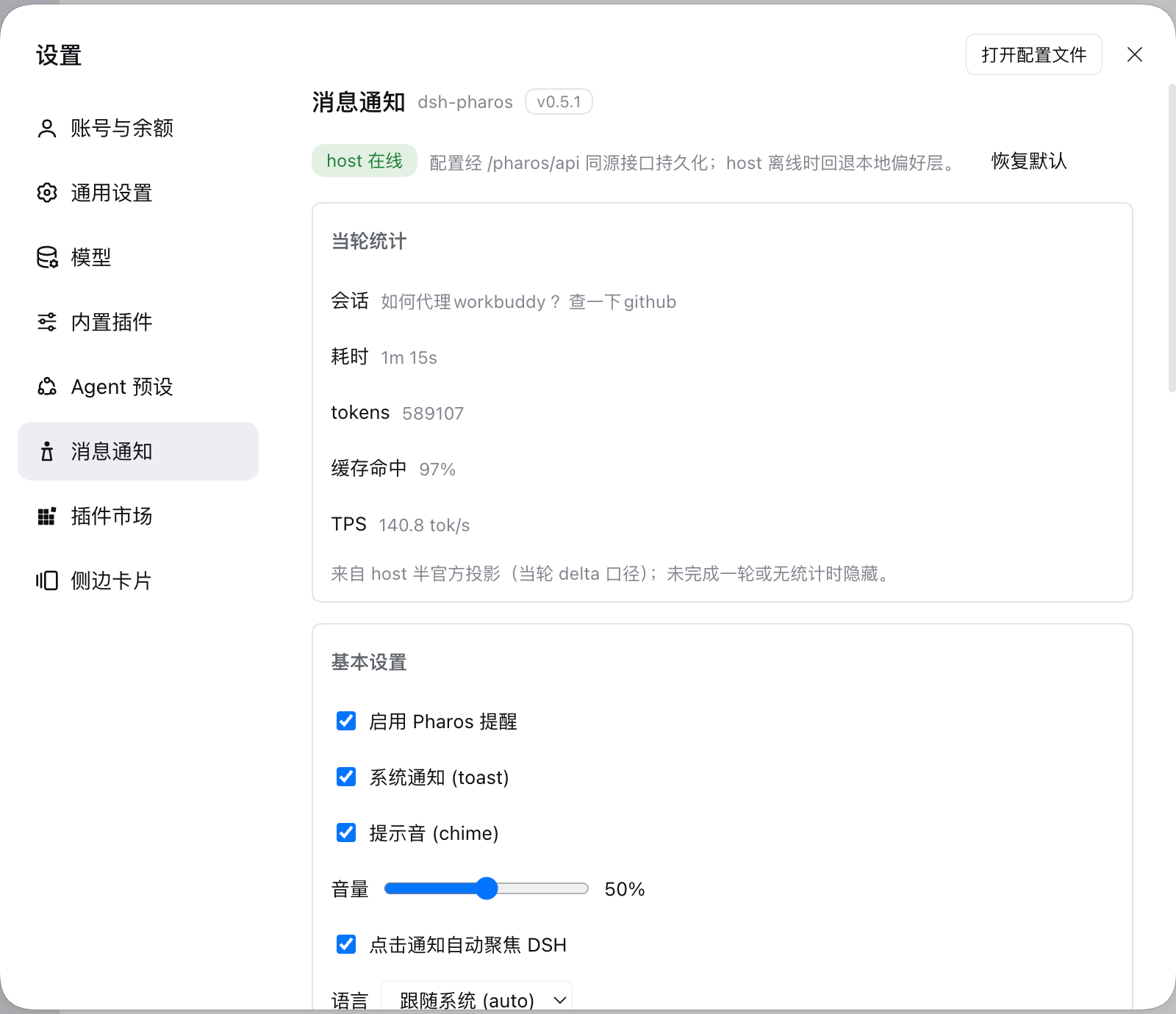
Task: Toggle 点击通知自动聚焦 DSH checkbox
Action: pos(346,944)
